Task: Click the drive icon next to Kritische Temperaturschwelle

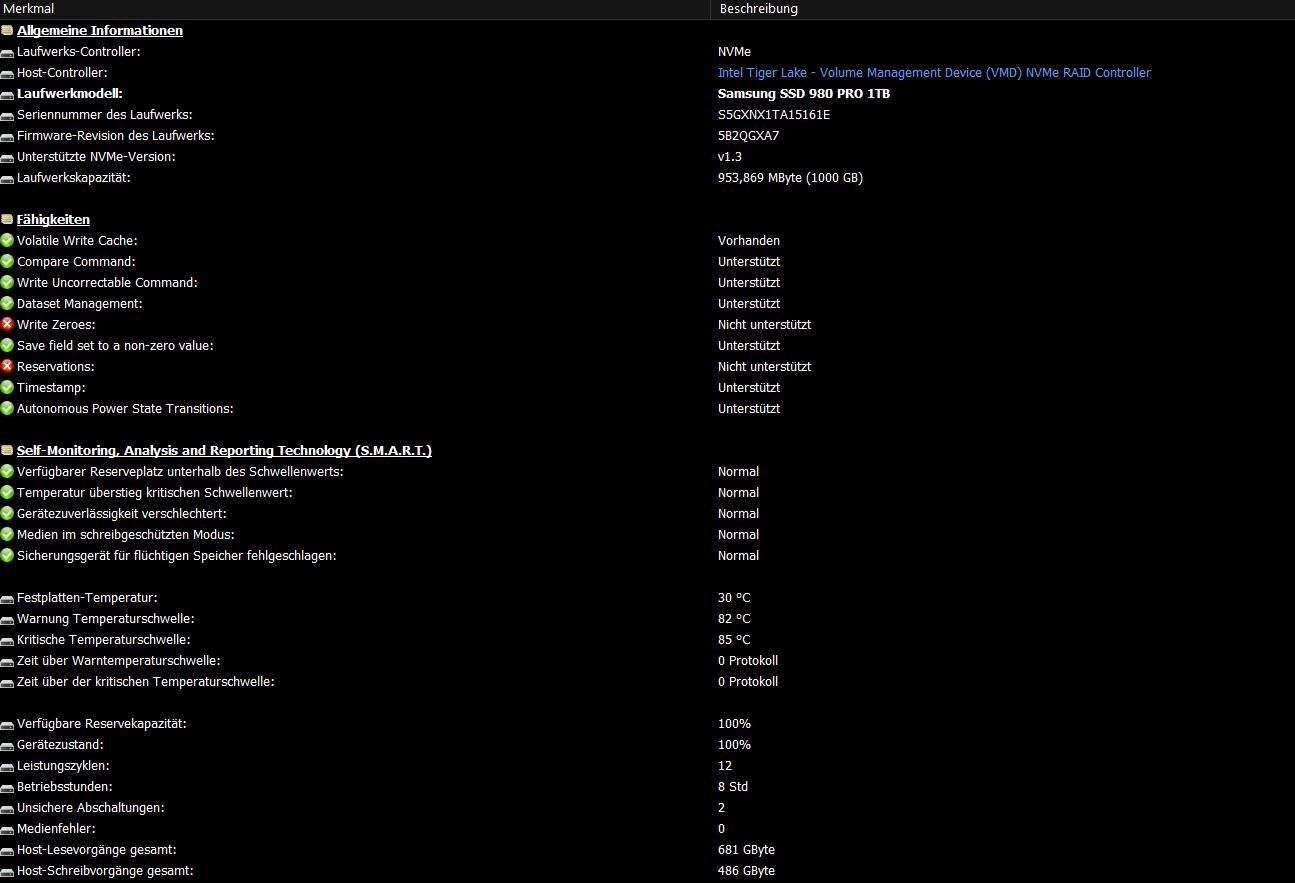Action: [7, 640]
